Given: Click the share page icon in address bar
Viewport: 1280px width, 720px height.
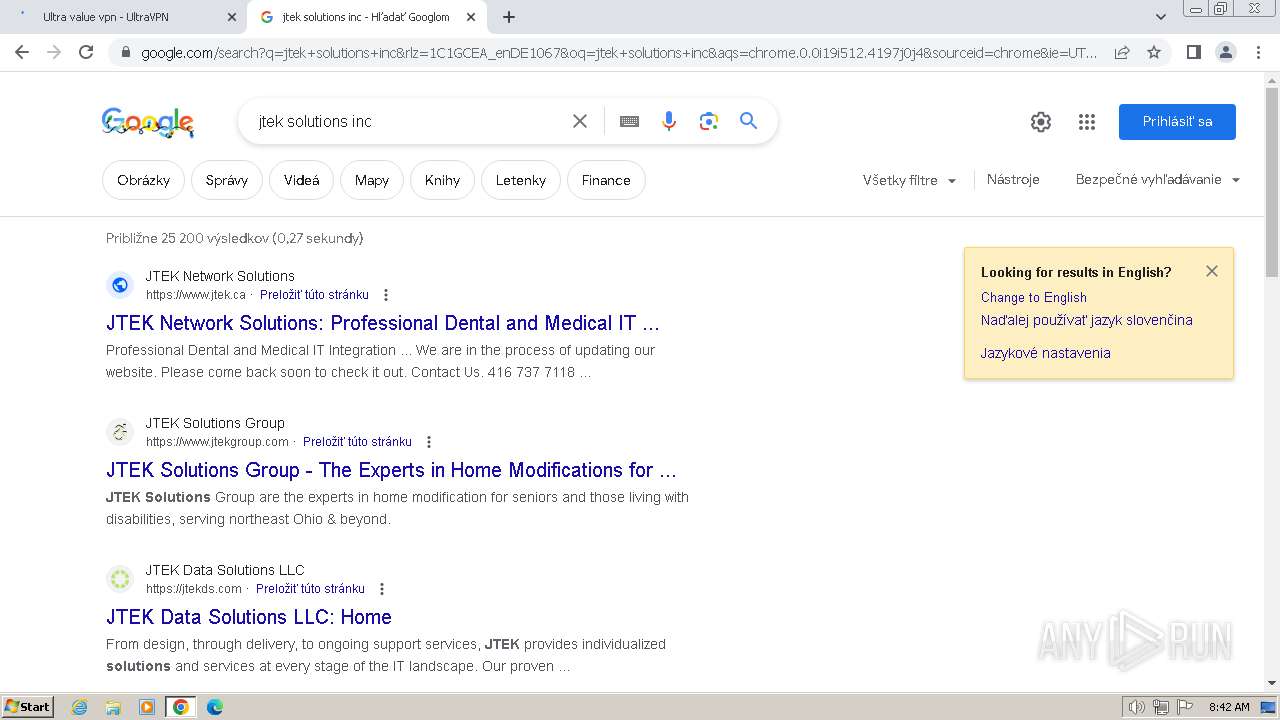Looking at the screenshot, I should point(1122,52).
